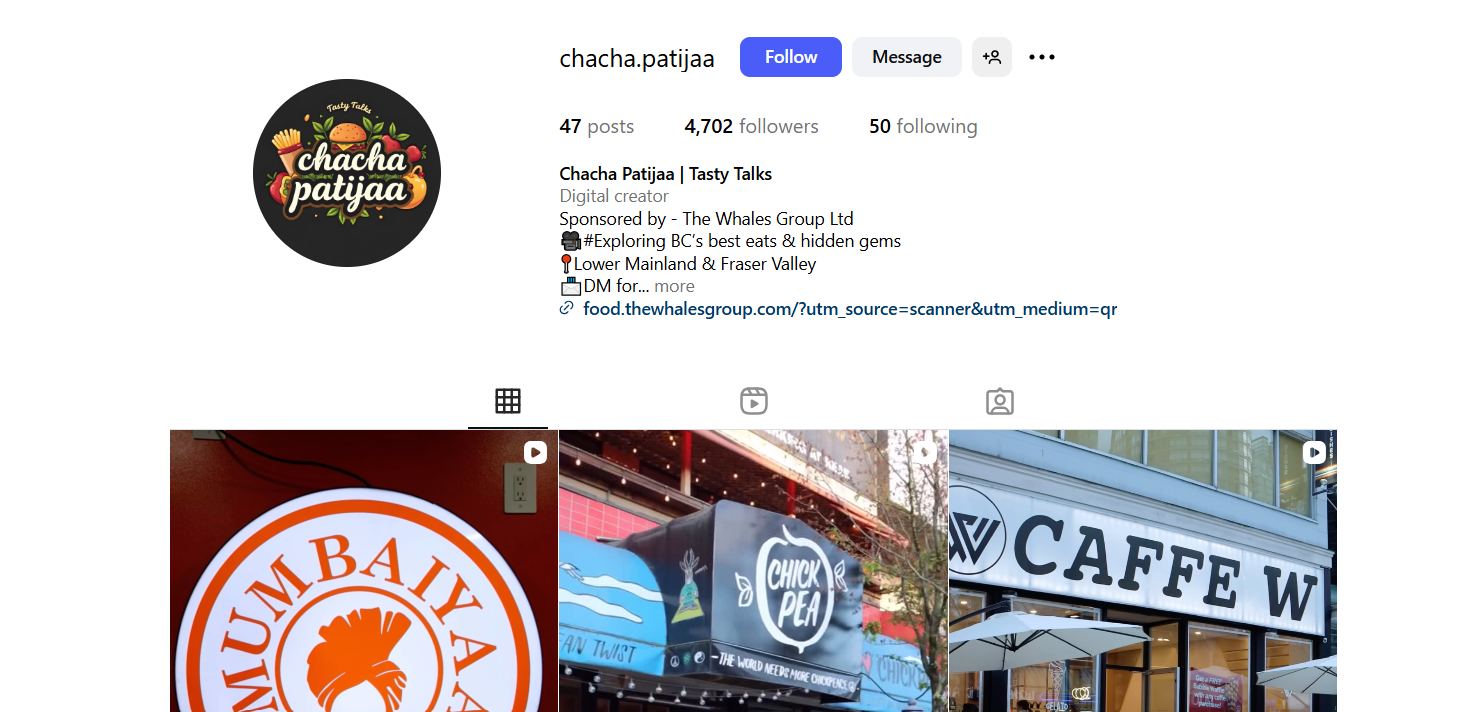
Task: View the 50 following list
Action: click(x=923, y=126)
